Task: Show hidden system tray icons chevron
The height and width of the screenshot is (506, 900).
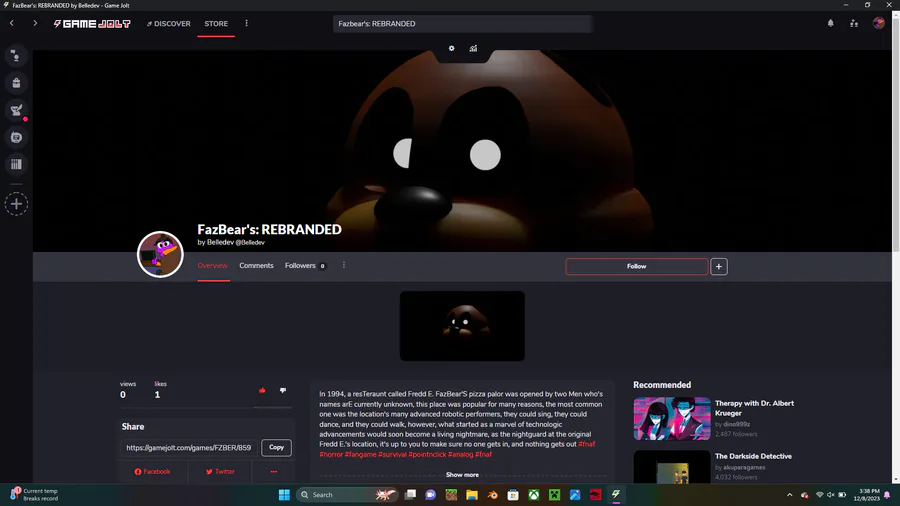Action: 790,495
